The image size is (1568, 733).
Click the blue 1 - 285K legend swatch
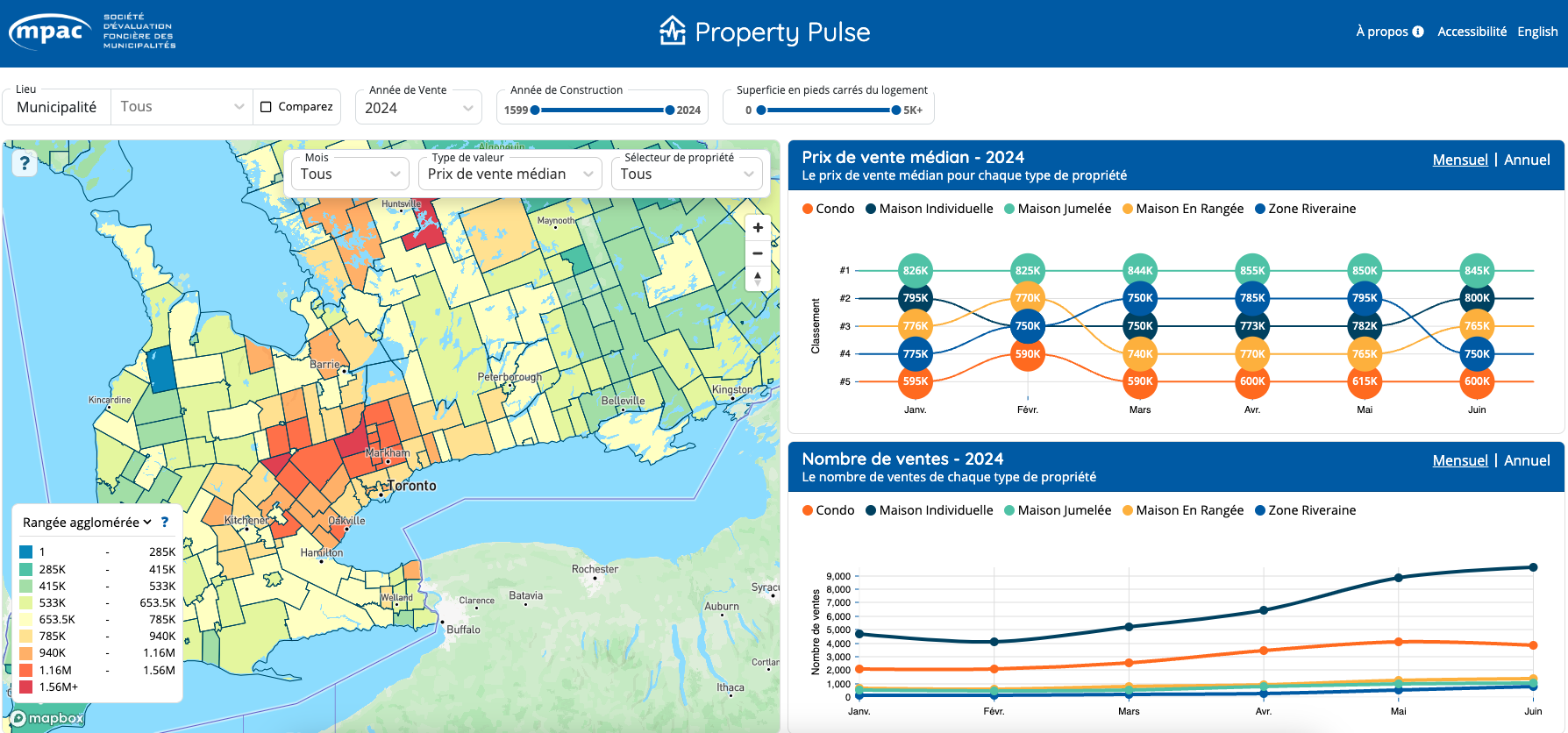tap(26, 552)
